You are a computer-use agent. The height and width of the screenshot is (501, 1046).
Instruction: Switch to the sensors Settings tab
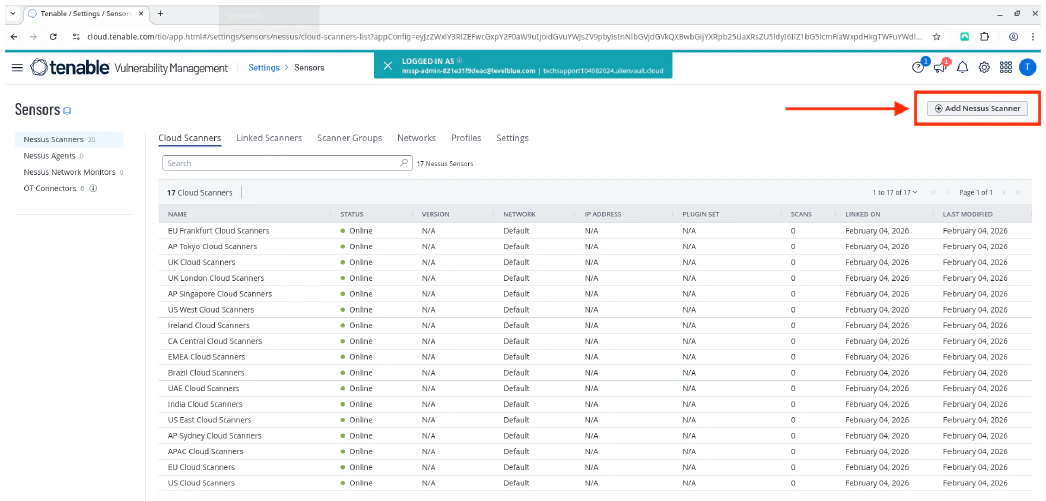[512, 137]
